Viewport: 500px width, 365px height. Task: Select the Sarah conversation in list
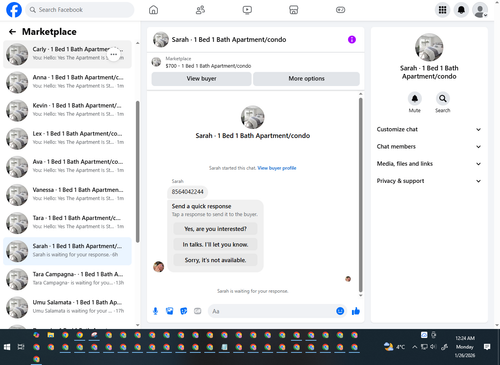(67, 251)
